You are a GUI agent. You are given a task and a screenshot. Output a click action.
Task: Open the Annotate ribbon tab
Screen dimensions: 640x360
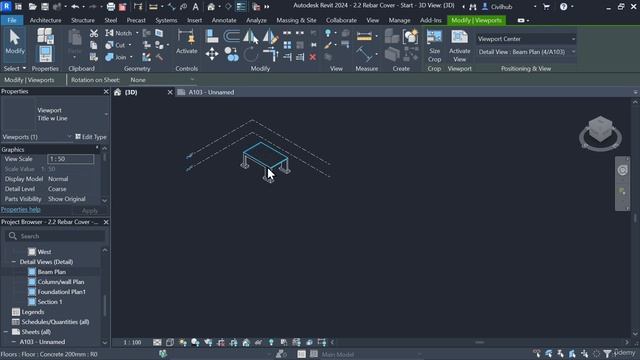[x=224, y=20]
